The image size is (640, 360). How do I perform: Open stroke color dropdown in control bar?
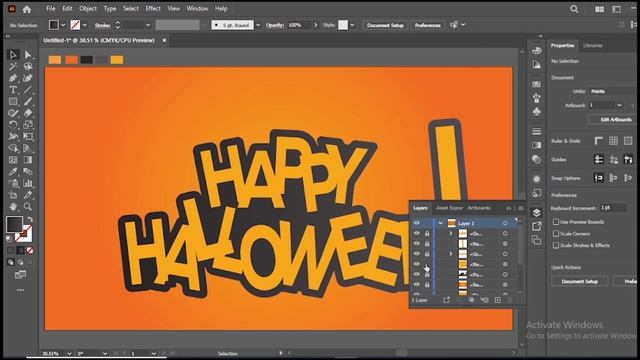[x=84, y=25]
